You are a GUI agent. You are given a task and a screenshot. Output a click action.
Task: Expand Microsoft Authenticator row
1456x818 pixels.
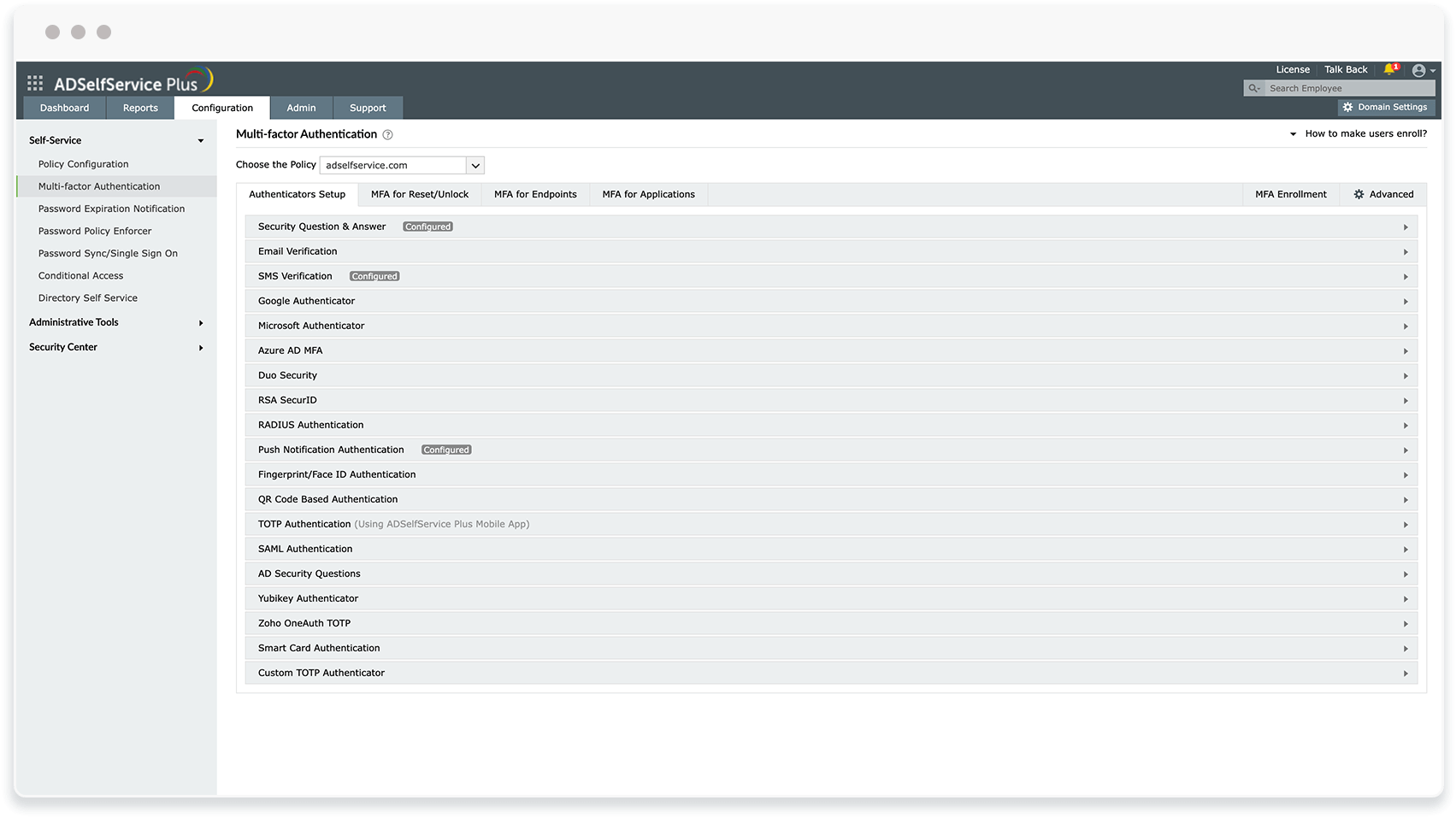click(x=831, y=326)
